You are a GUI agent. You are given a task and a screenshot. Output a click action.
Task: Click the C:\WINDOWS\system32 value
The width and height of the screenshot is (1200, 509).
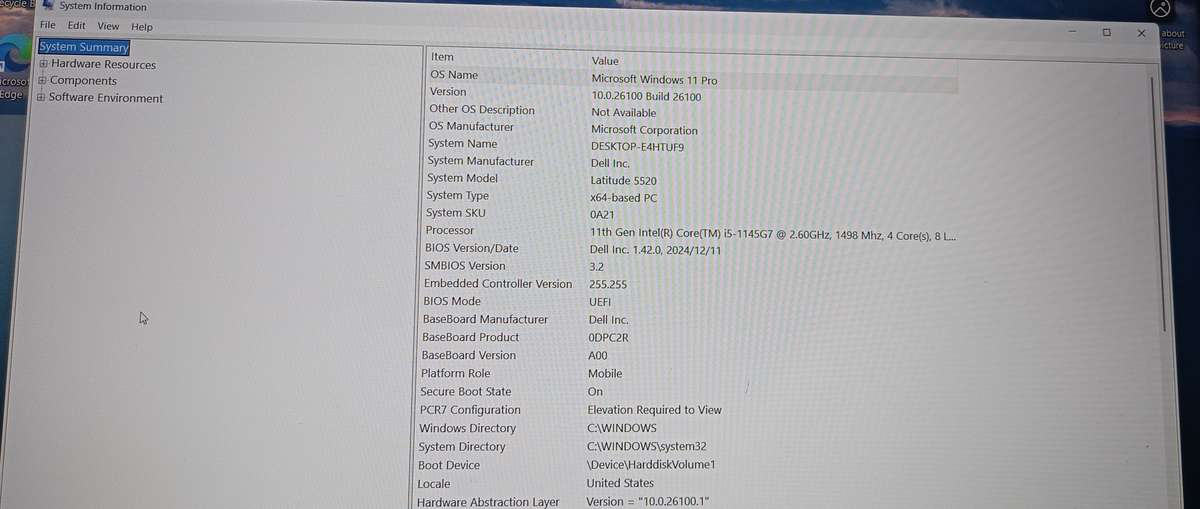coord(646,447)
